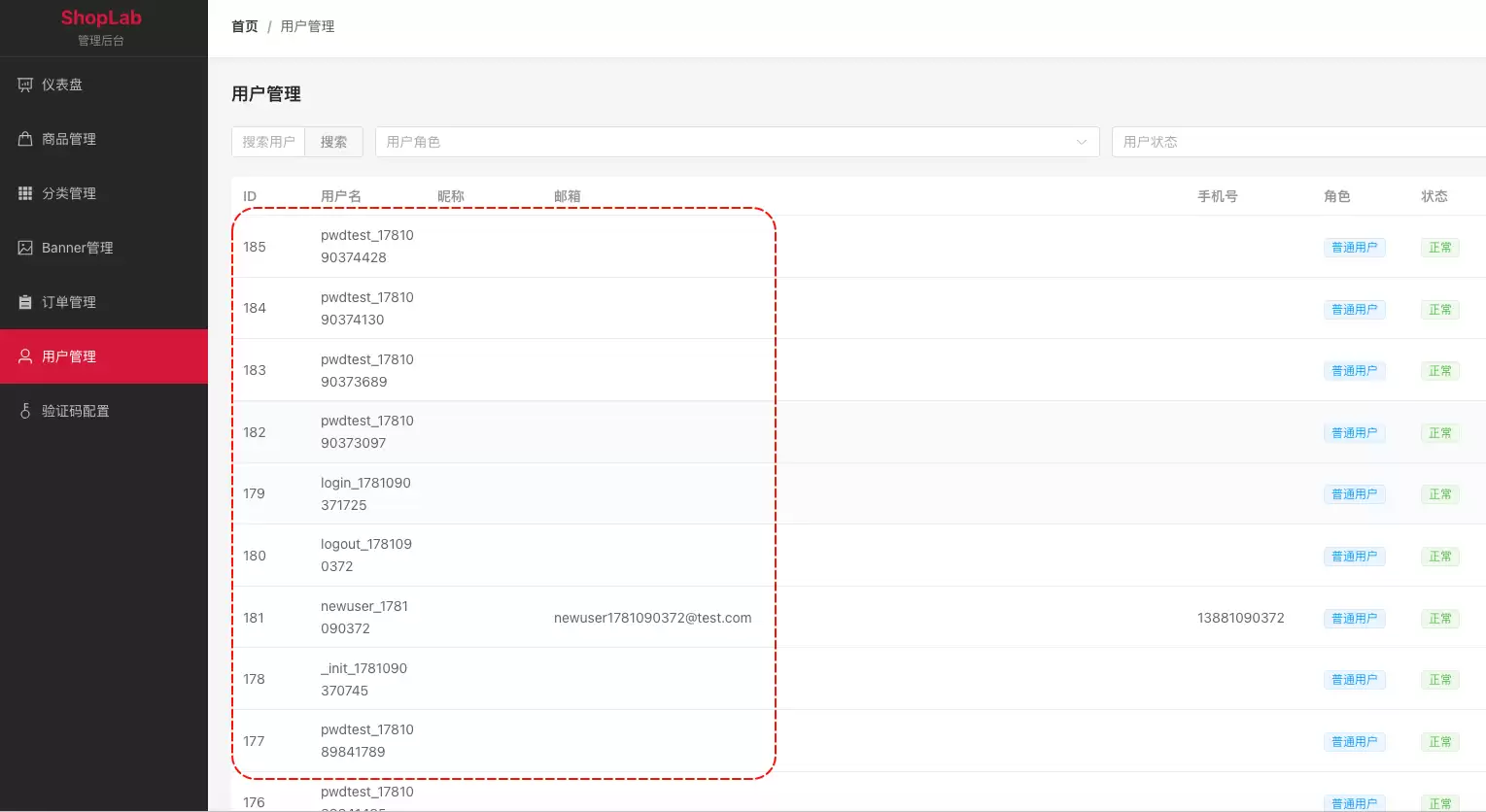
Task: Go to 分类管理 in sidebar
Action: [x=104, y=193]
